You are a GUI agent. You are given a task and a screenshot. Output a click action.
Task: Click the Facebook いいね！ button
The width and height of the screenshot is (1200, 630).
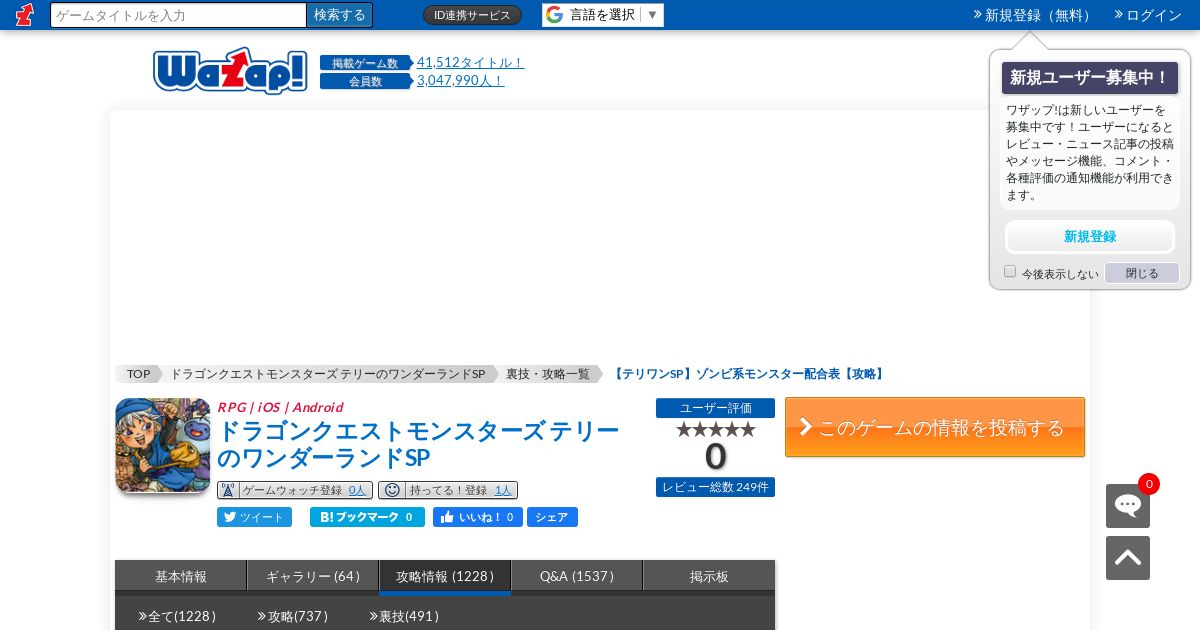(477, 517)
